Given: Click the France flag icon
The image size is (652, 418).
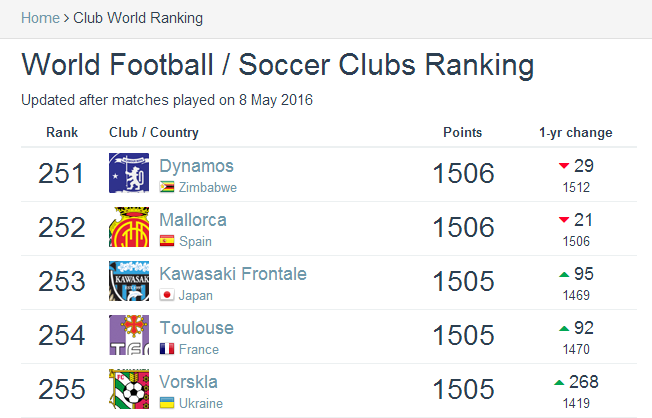Looking at the screenshot, I should [167, 349].
